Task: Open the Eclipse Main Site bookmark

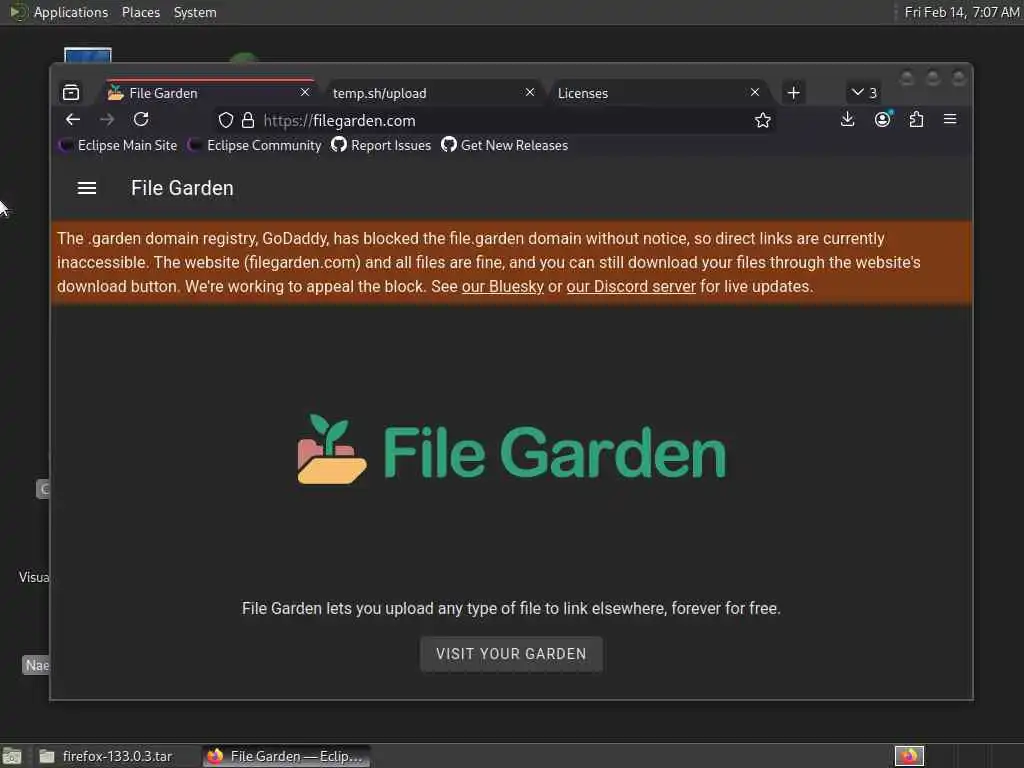Action: click(x=118, y=146)
